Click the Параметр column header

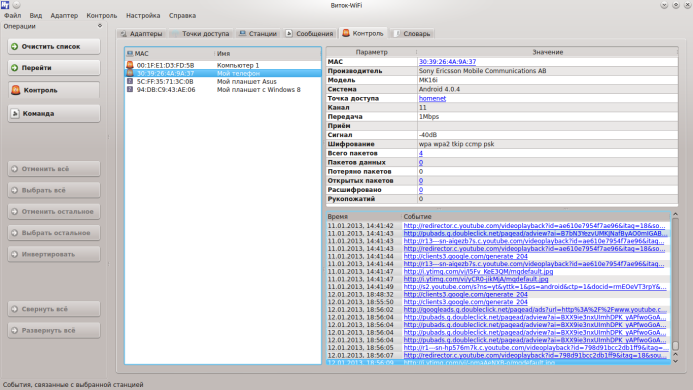tap(372, 52)
